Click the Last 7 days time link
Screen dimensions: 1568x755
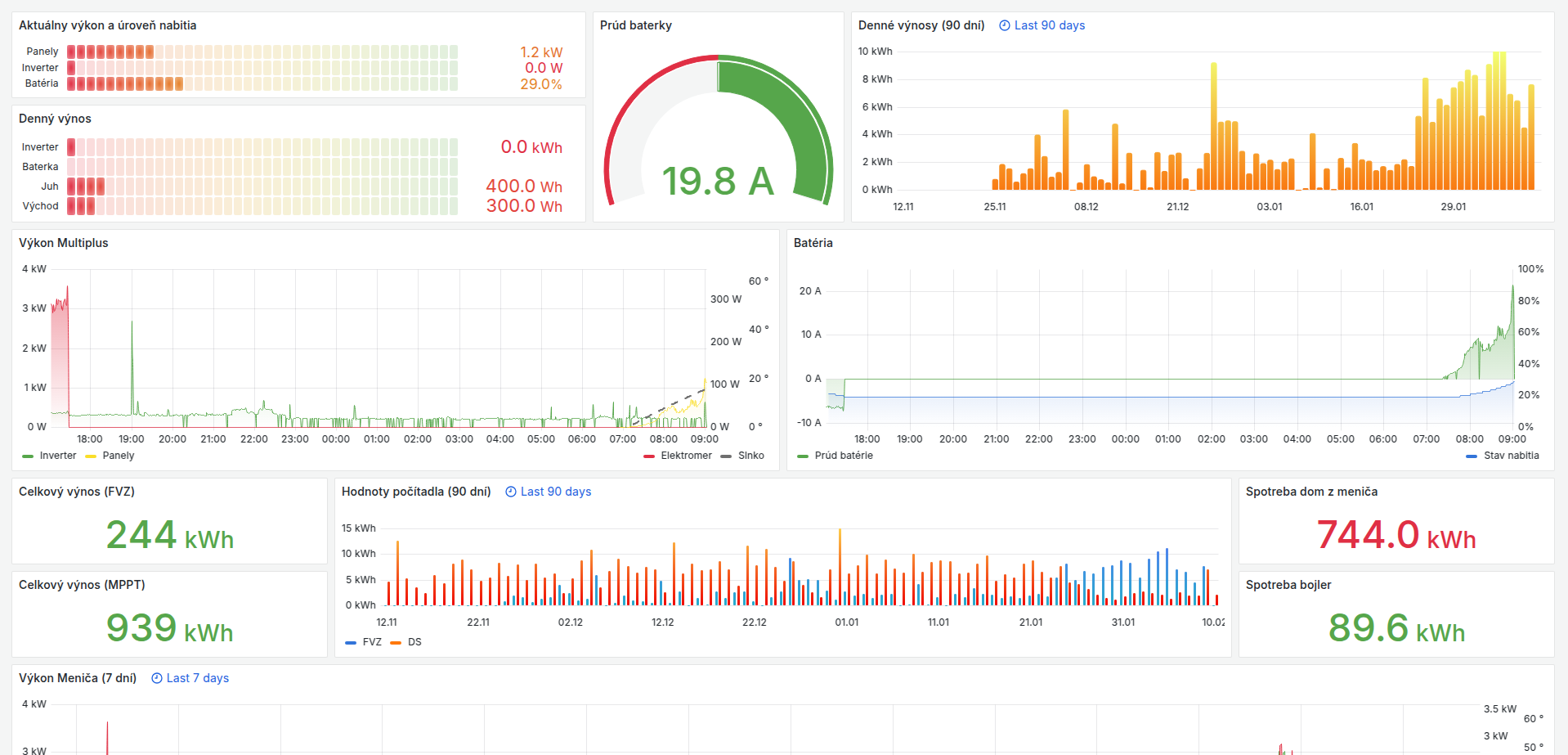[197, 678]
